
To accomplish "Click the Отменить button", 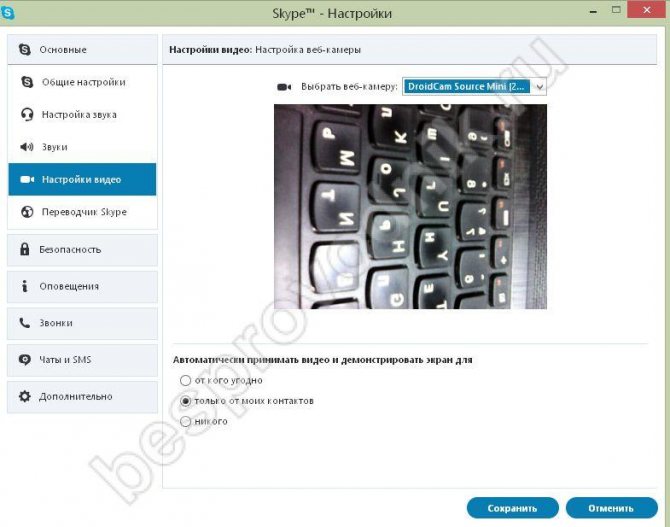I will 611,508.
